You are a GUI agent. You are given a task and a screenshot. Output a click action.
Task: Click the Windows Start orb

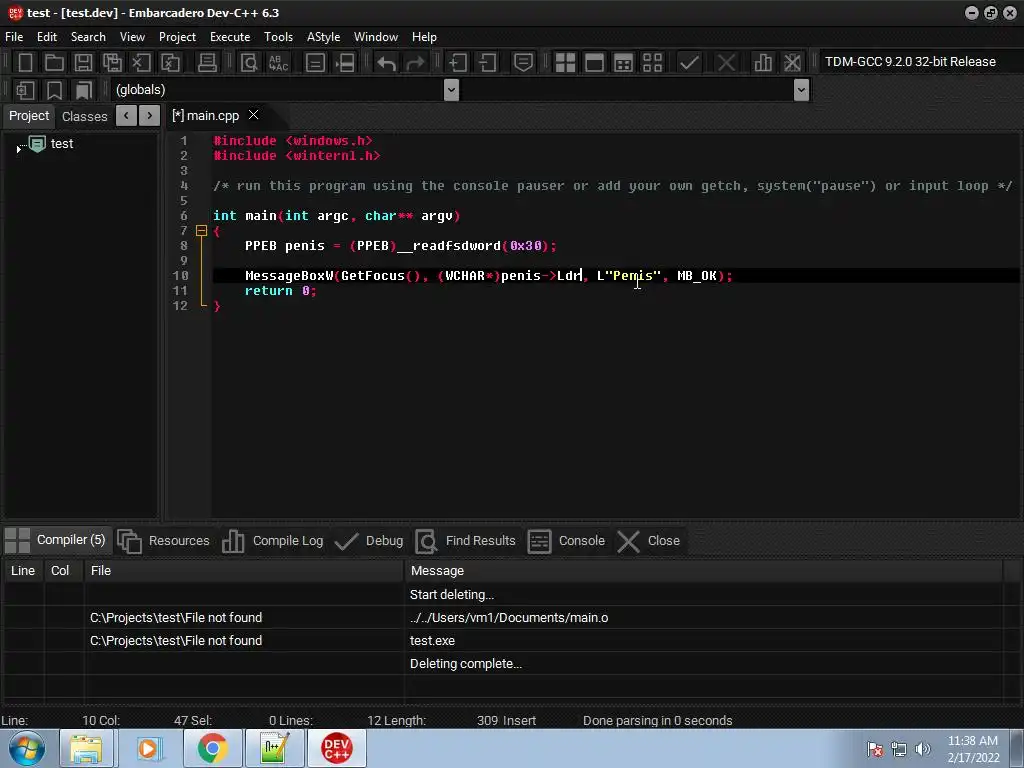click(x=27, y=748)
